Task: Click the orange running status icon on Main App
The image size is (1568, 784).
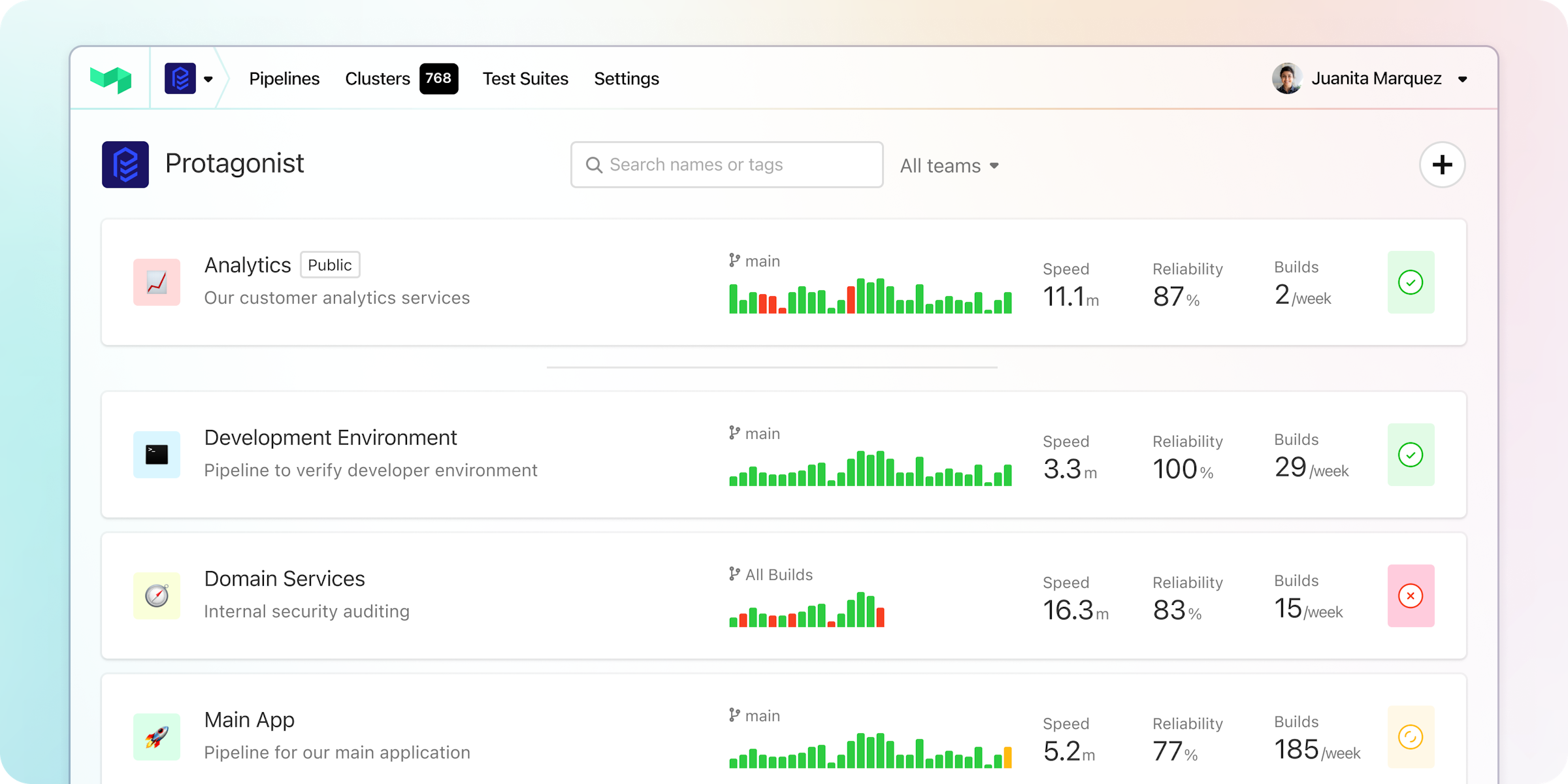Action: coord(1411,737)
